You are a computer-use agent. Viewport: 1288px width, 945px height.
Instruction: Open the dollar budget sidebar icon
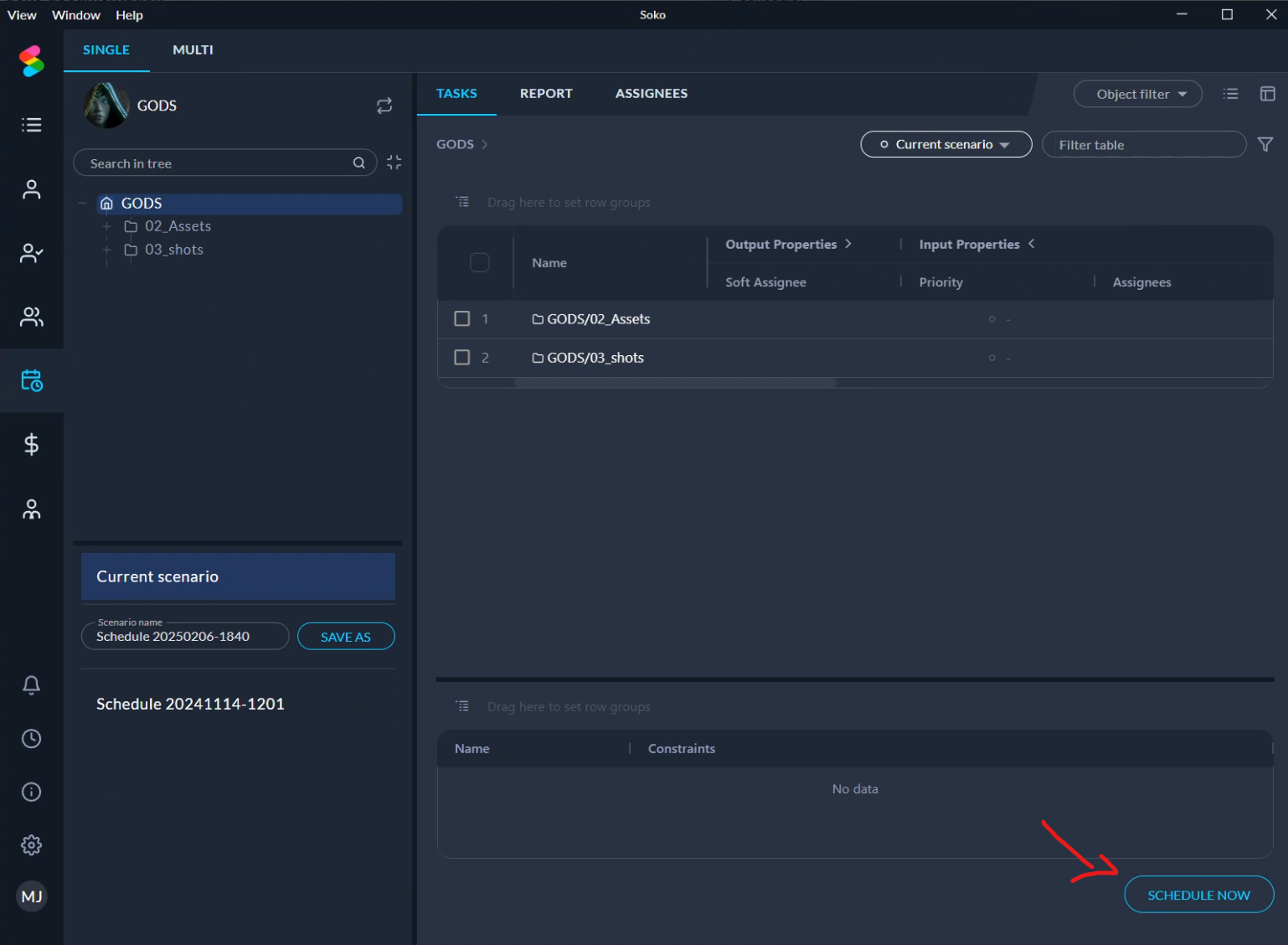(x=32, y=444)
